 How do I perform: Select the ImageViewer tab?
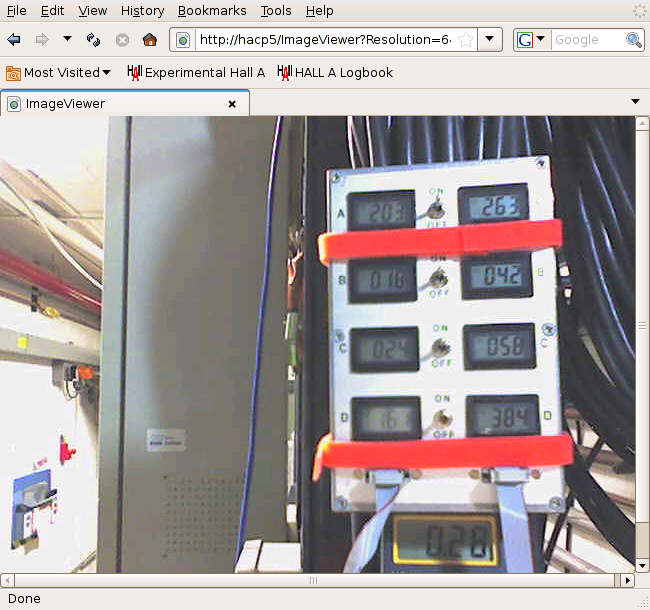[x=124, y=103]
